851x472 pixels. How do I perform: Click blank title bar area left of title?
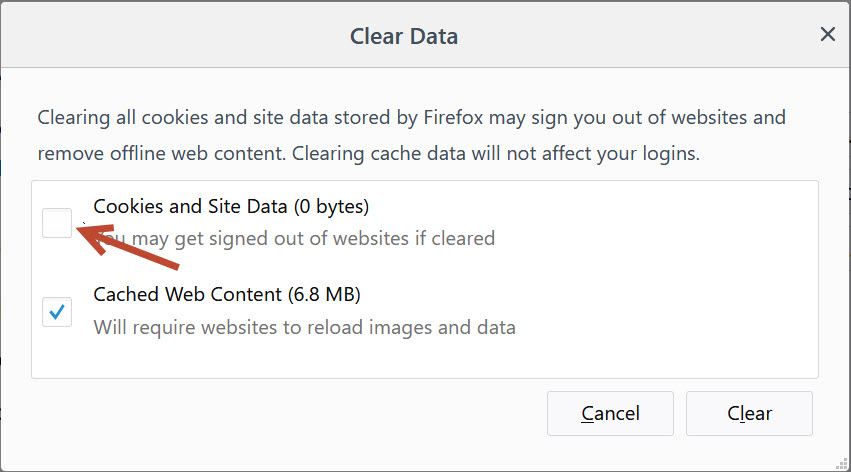pyautogui.click(x=150, y=37)
